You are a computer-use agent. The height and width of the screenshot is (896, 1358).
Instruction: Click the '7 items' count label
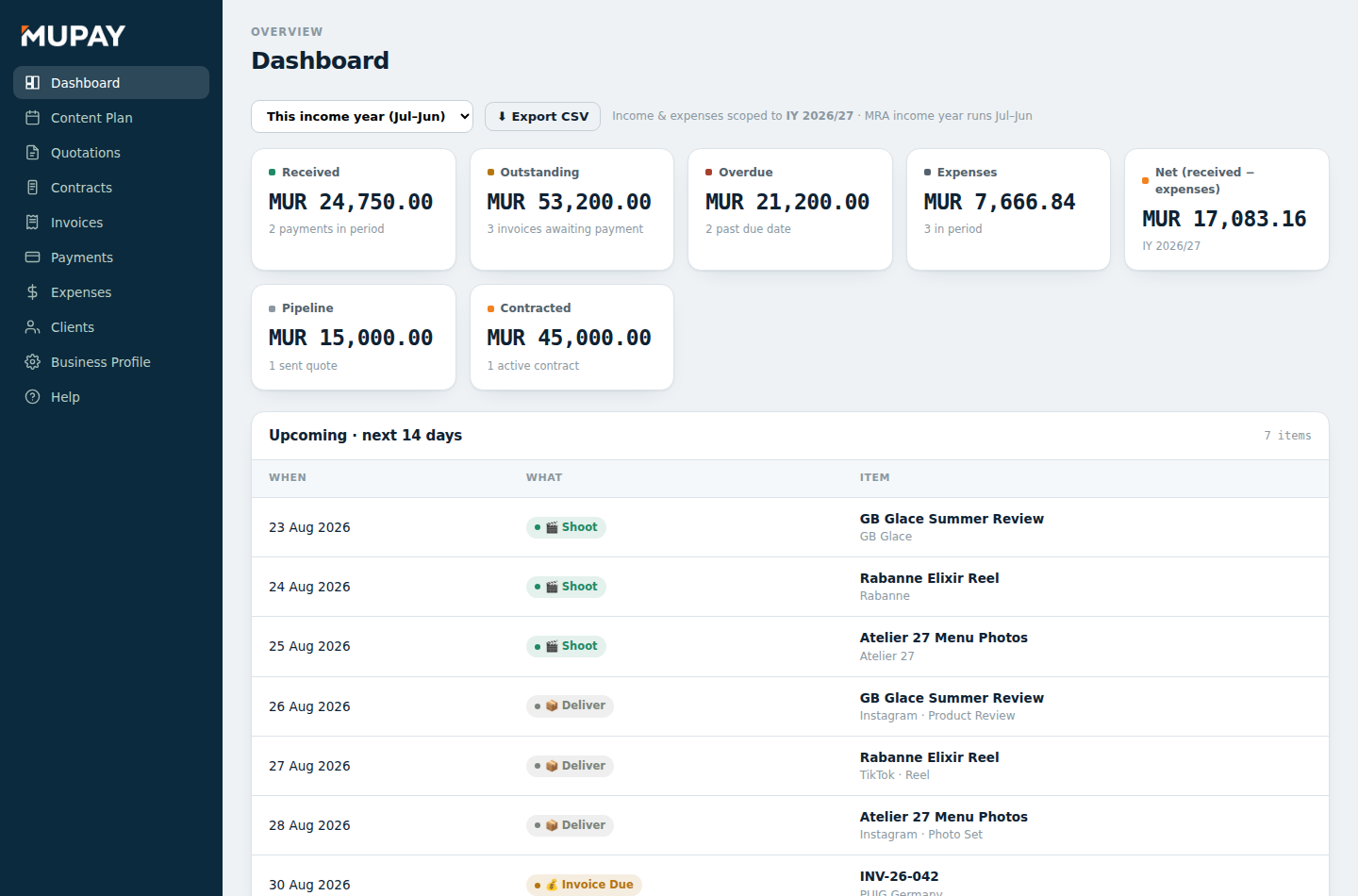click(x=1287, y=436)
